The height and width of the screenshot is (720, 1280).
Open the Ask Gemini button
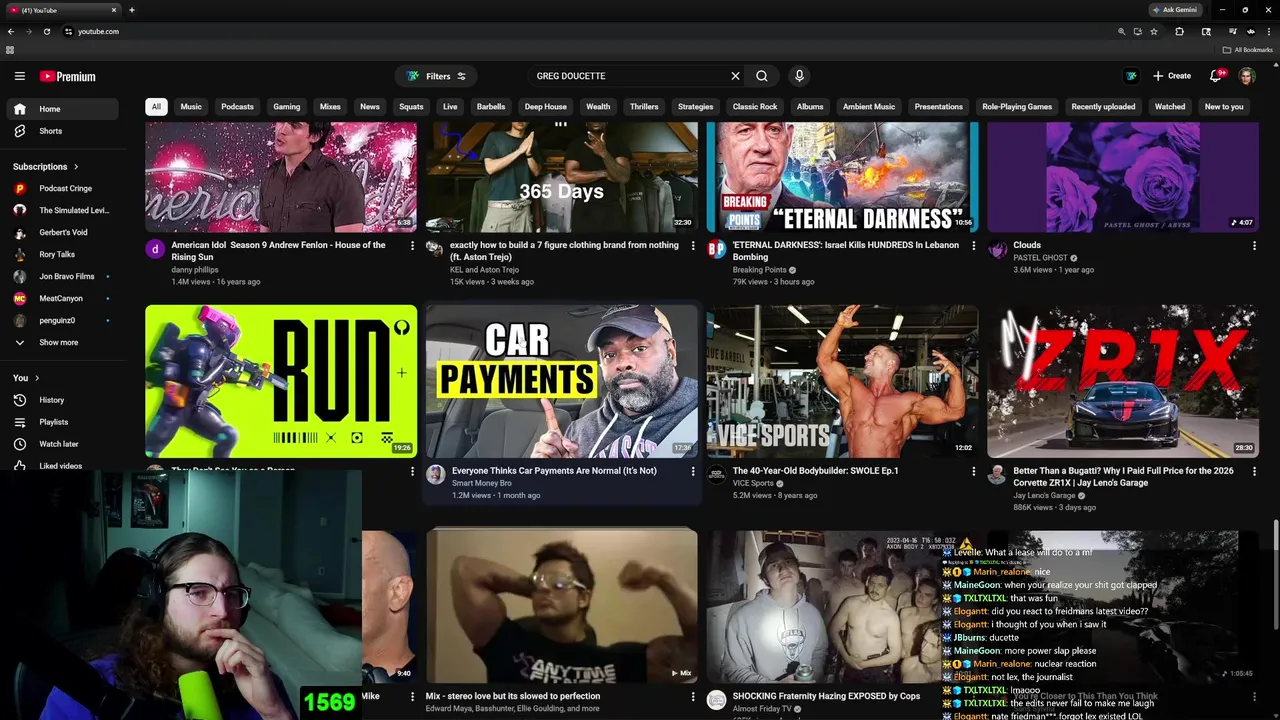(x=1173, y=10)
